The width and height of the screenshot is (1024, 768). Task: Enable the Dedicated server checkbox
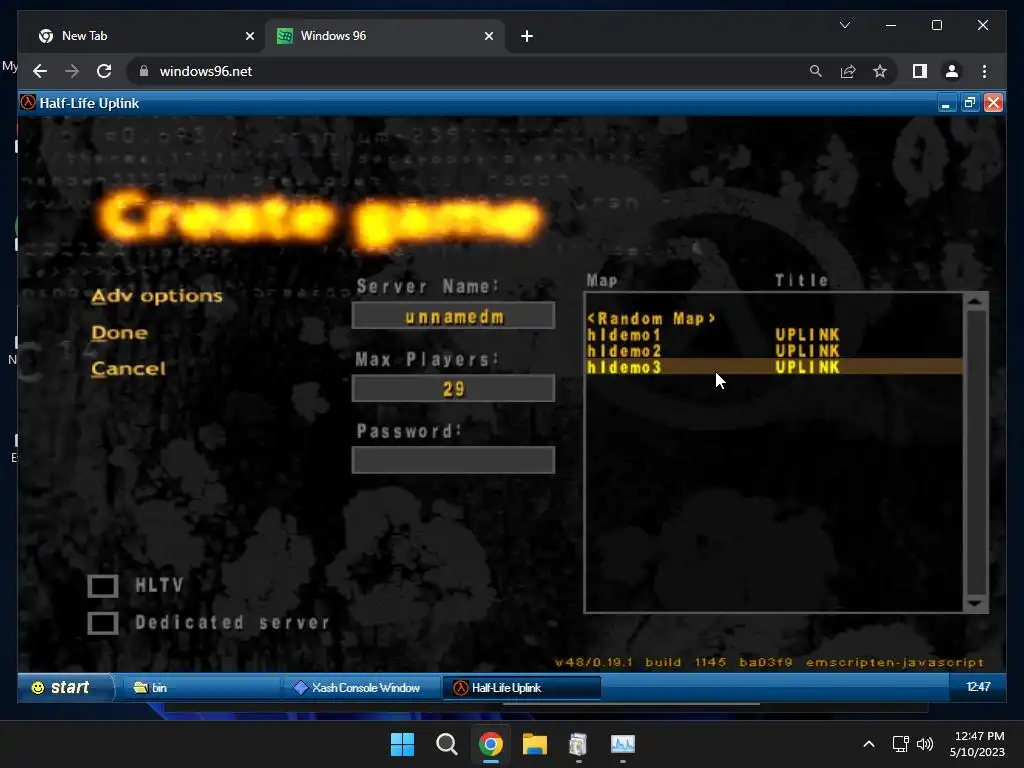pyautogui.click(x=103, y=623)
